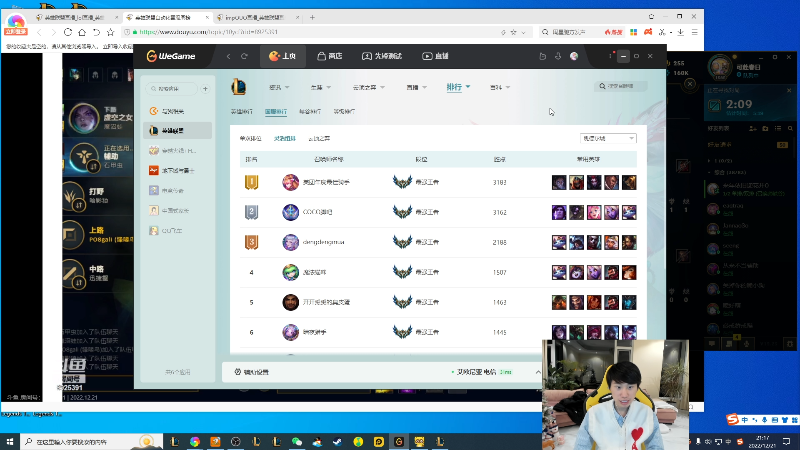Click the WeGame logo in title bar
The height and width of the screenshot is (450, 800).
[x=171, y=56]
